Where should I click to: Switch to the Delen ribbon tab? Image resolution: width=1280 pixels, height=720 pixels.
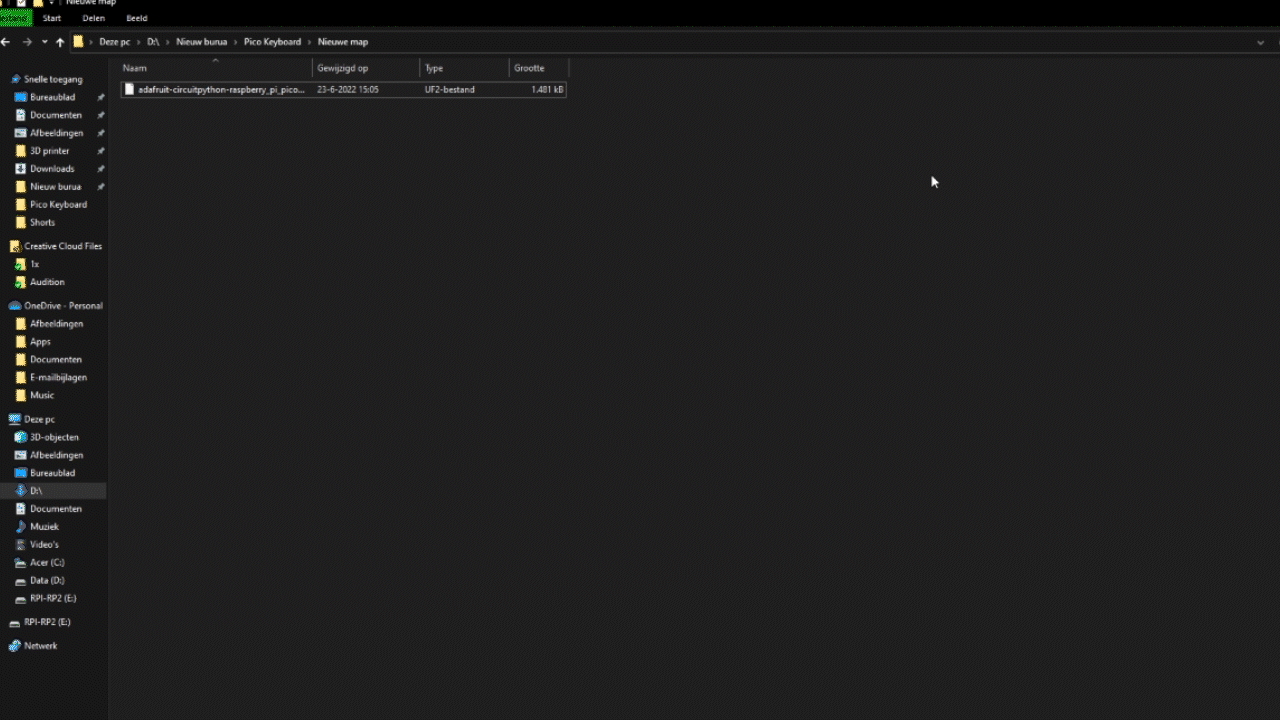click(x=94, y=18)
